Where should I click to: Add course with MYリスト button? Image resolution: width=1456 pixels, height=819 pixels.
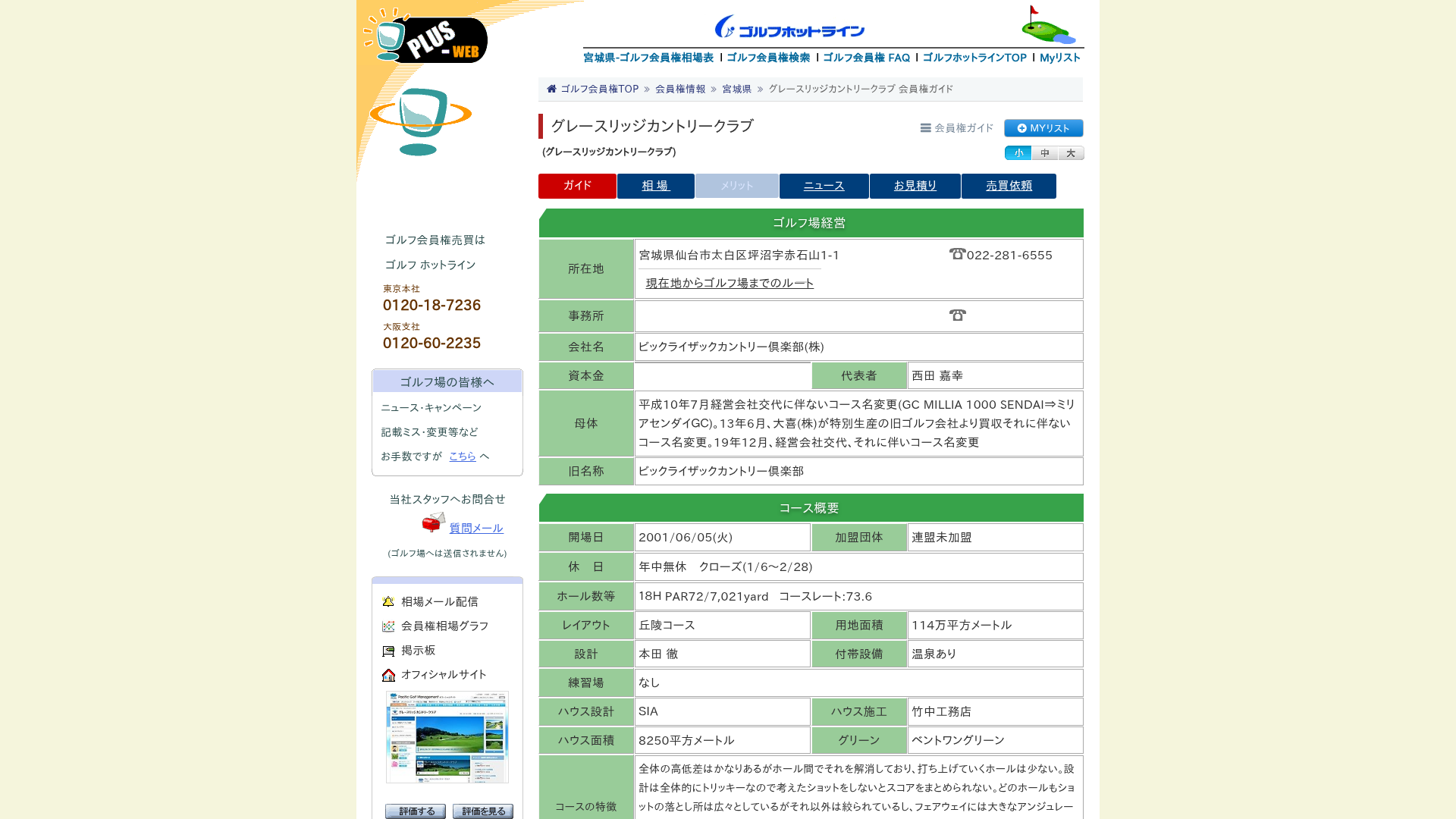(x=1043, y=128)
